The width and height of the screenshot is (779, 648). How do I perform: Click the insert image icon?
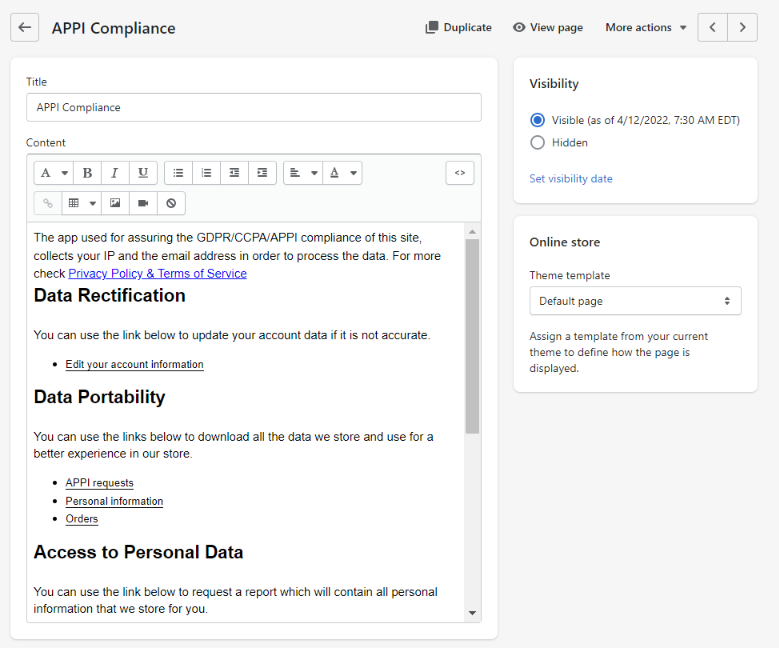tap(115, 203)
